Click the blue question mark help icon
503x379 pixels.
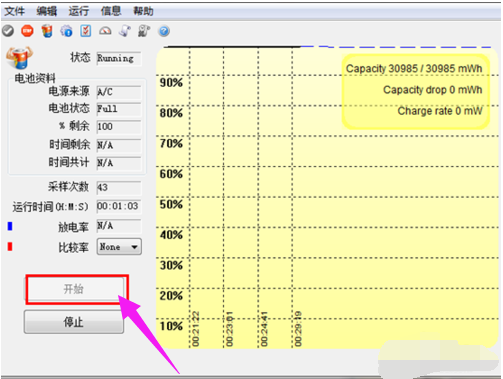(164, 31)
